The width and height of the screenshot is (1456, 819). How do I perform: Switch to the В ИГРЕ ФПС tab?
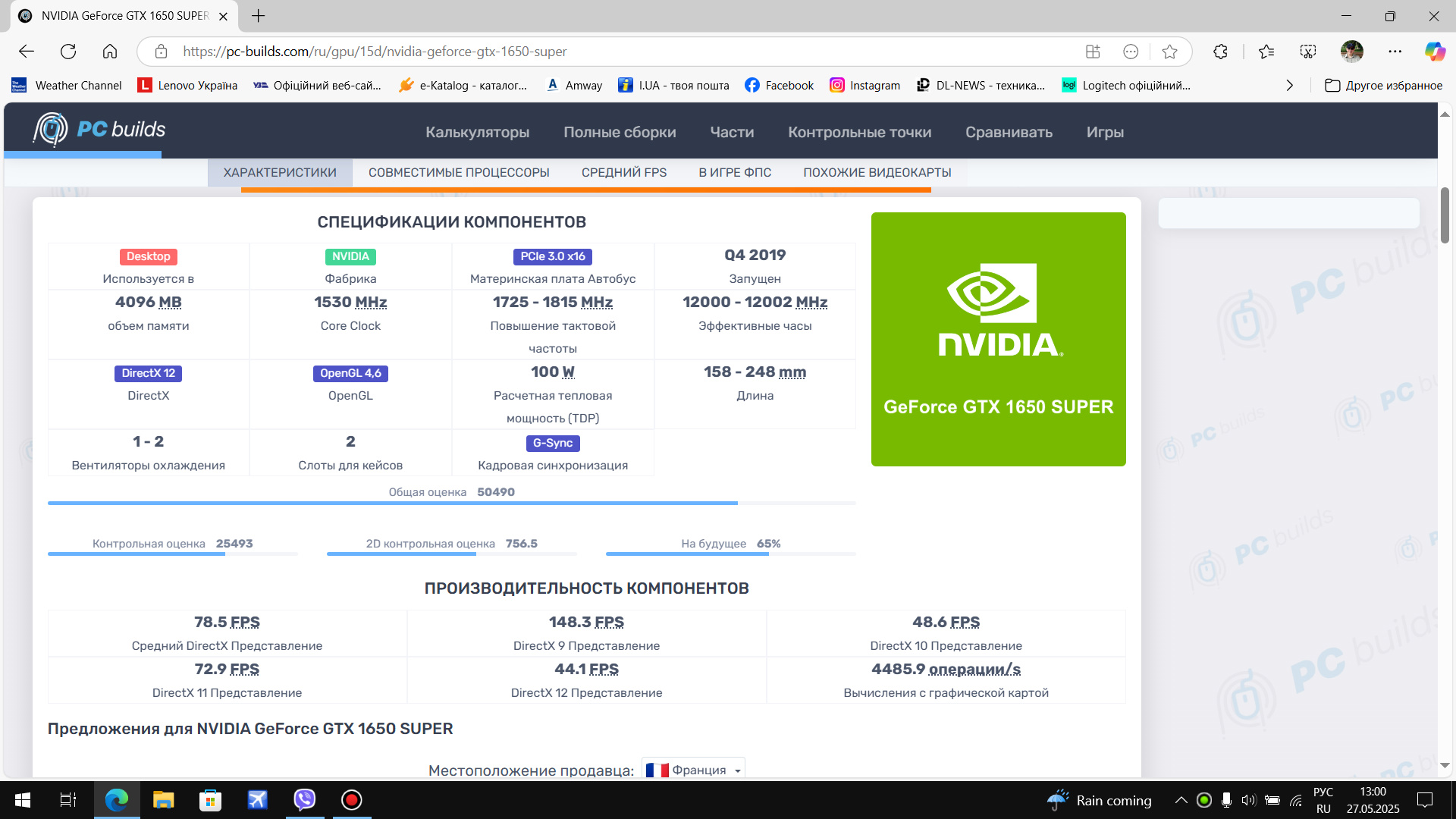coord(735,173)
